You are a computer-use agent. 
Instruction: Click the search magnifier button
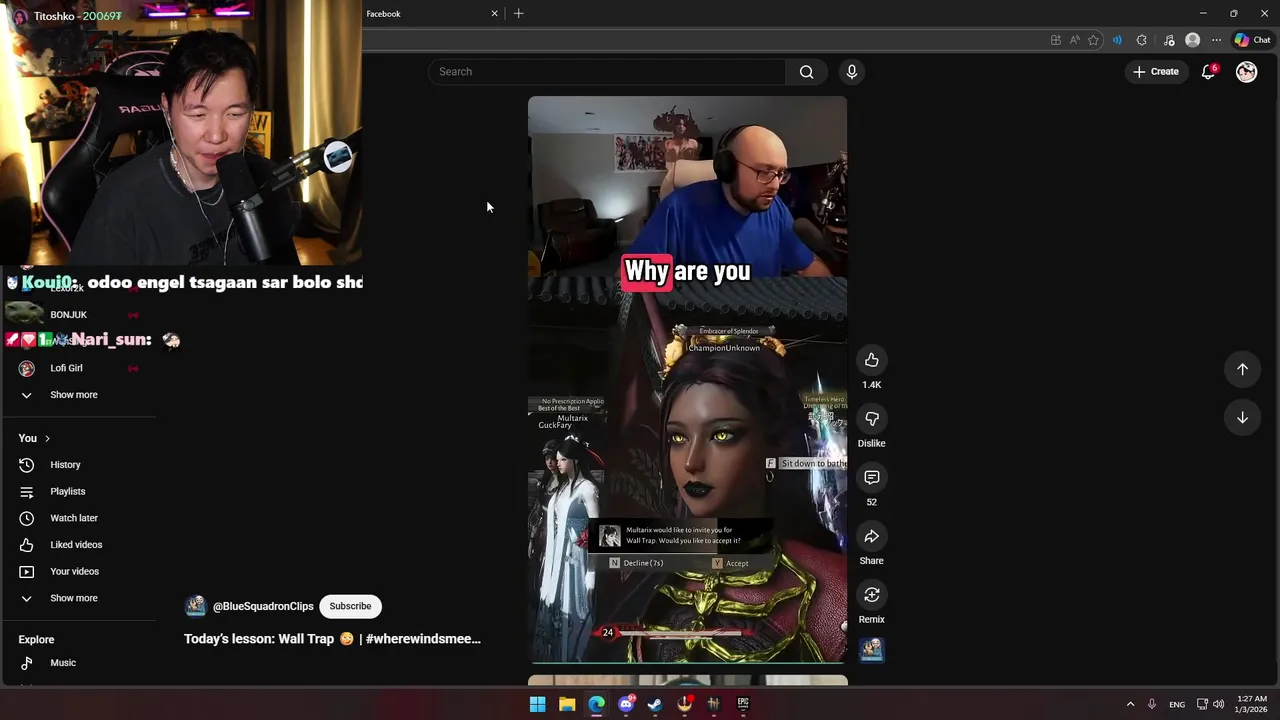(806, 72)
